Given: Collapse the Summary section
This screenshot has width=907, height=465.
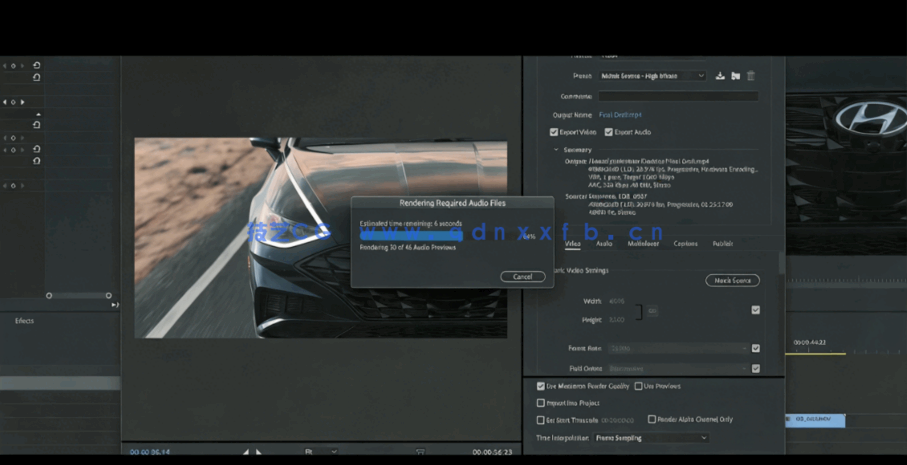Looking at the screenshot, I should click(x=556, y=150).
